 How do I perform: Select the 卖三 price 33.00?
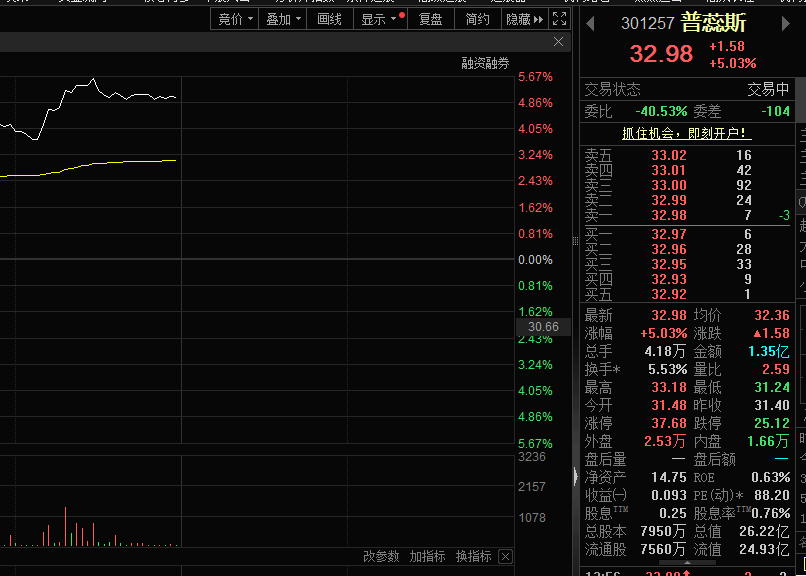coord(669,185)
